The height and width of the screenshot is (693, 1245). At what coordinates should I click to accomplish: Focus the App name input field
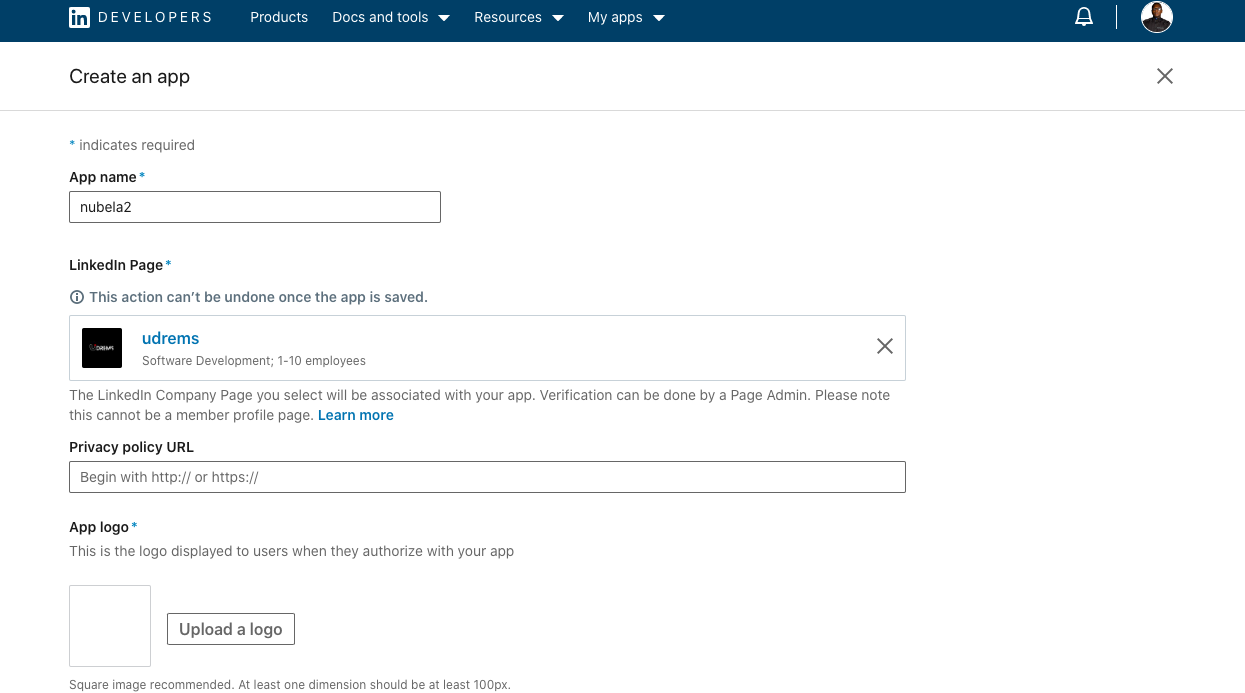pos(255,207)
